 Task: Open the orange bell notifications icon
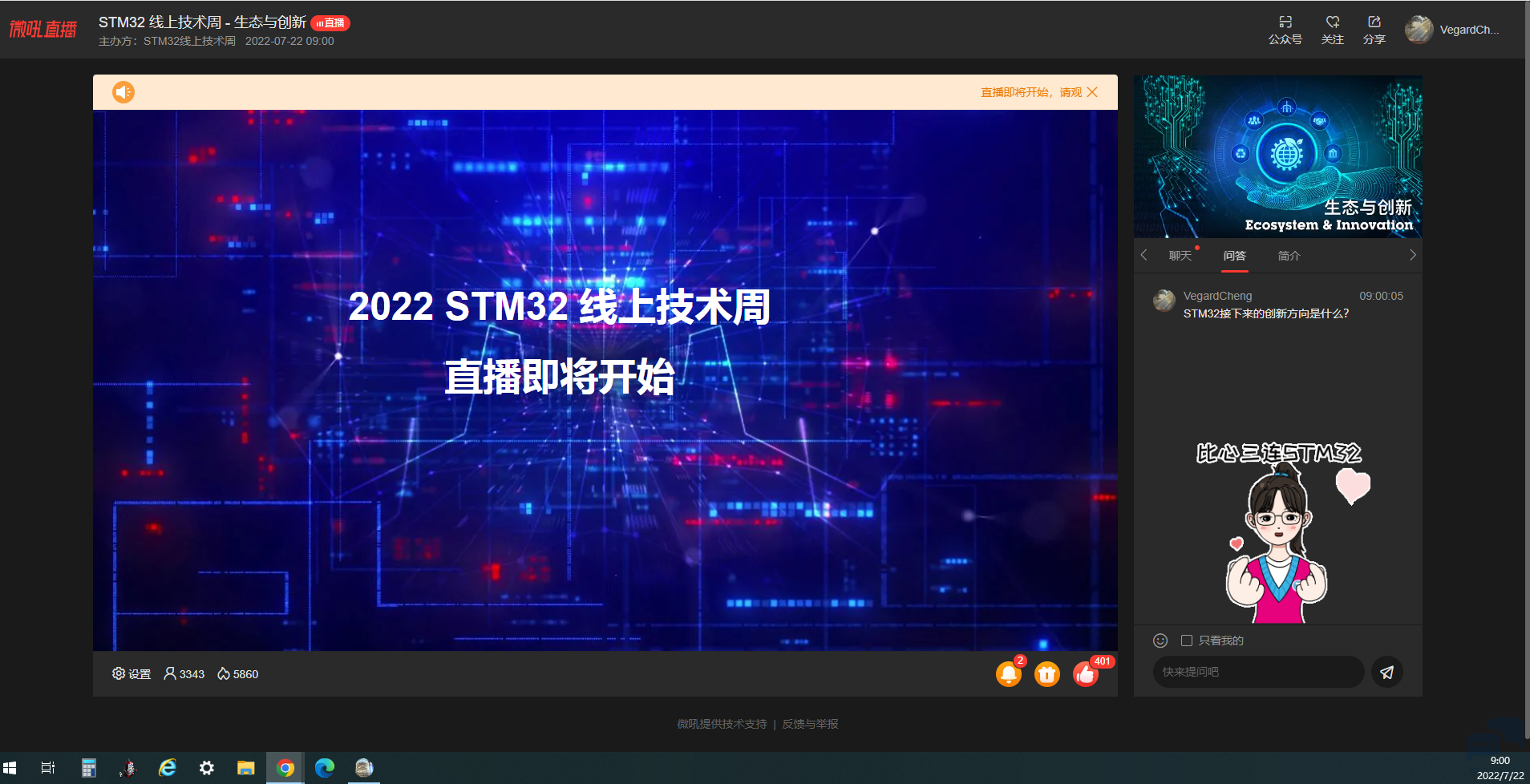click(x=1009, y=674)
